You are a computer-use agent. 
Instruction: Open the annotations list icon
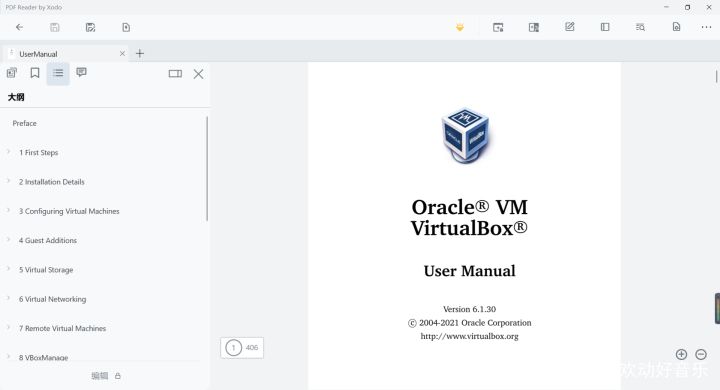coord(81,72)
